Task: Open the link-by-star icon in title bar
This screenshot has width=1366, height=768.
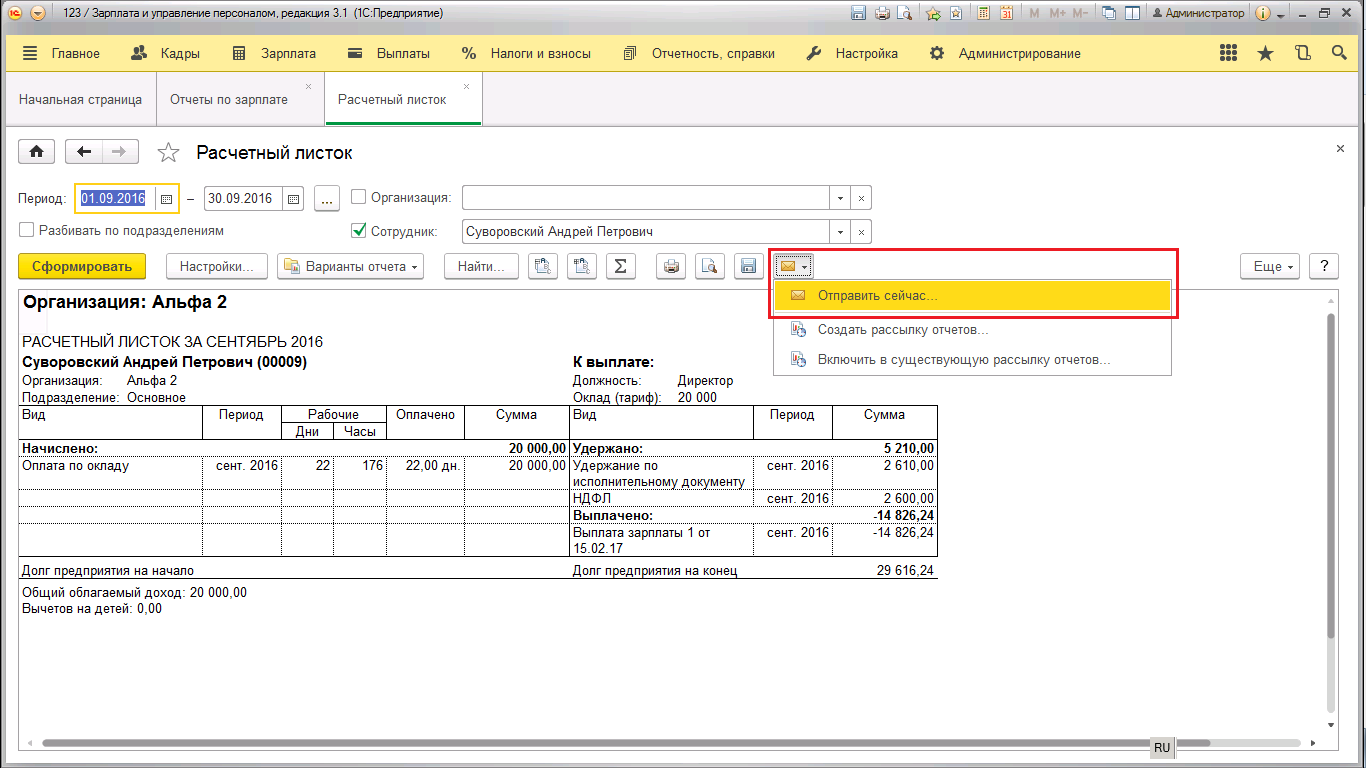Action: (957, 13)
